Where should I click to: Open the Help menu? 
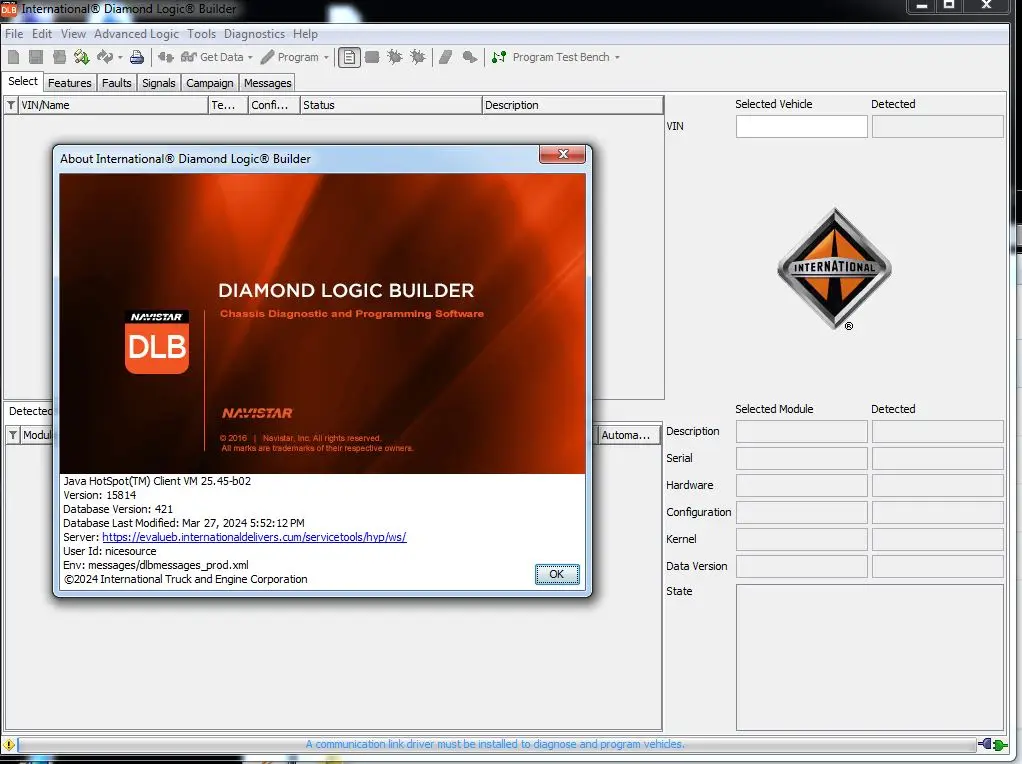coord(305,34)
